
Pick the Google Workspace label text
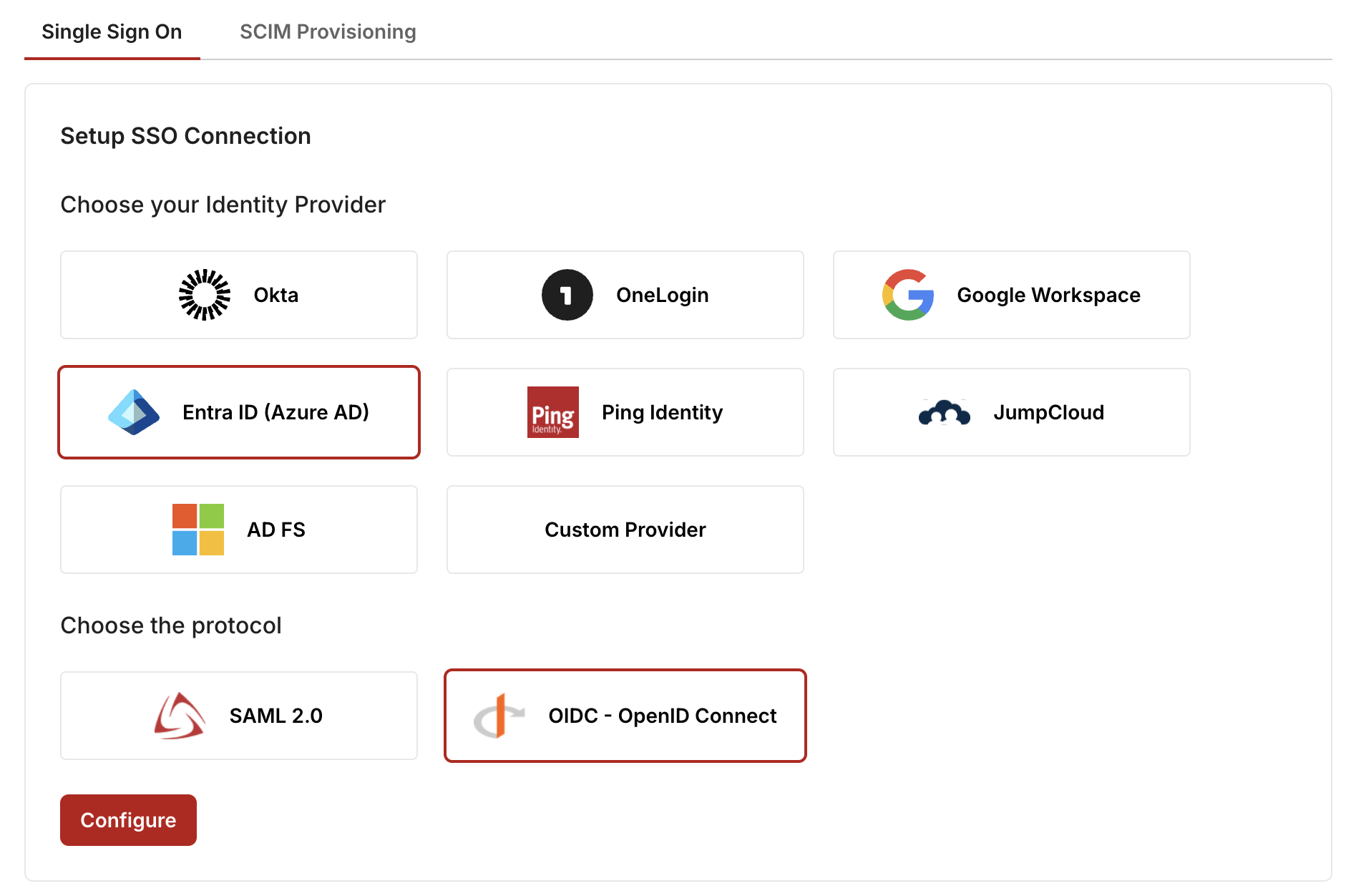pos(1049,295)
